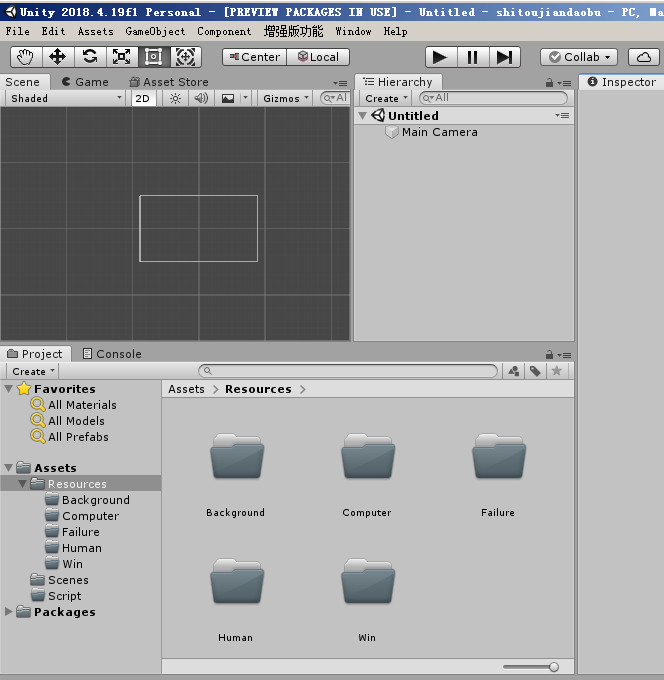Viewport: 664px width, 680px height.
Task: Open Unity cloud services
Action: coord(644,57)
